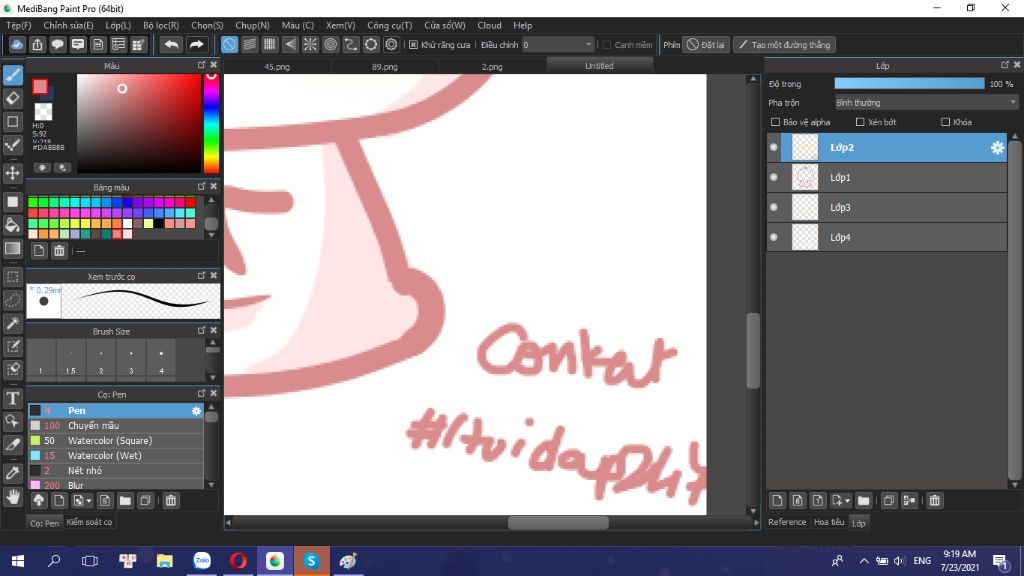
Task: Select the Watercolor (Wet) brush
Action: pyautogui.click(x=116, y=456)
